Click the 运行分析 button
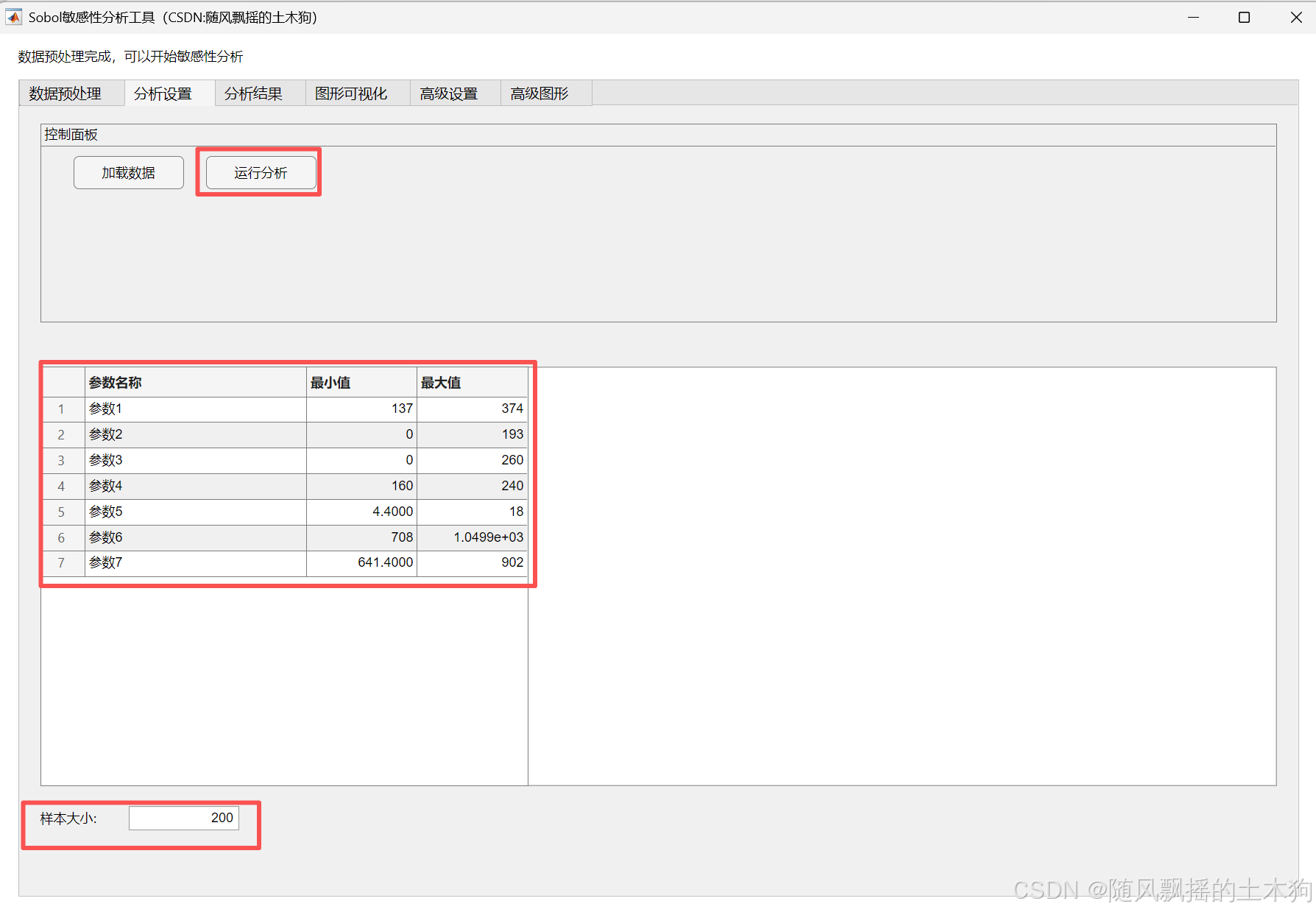Viewport: 1316px width, 912px height. coord(261,173)
